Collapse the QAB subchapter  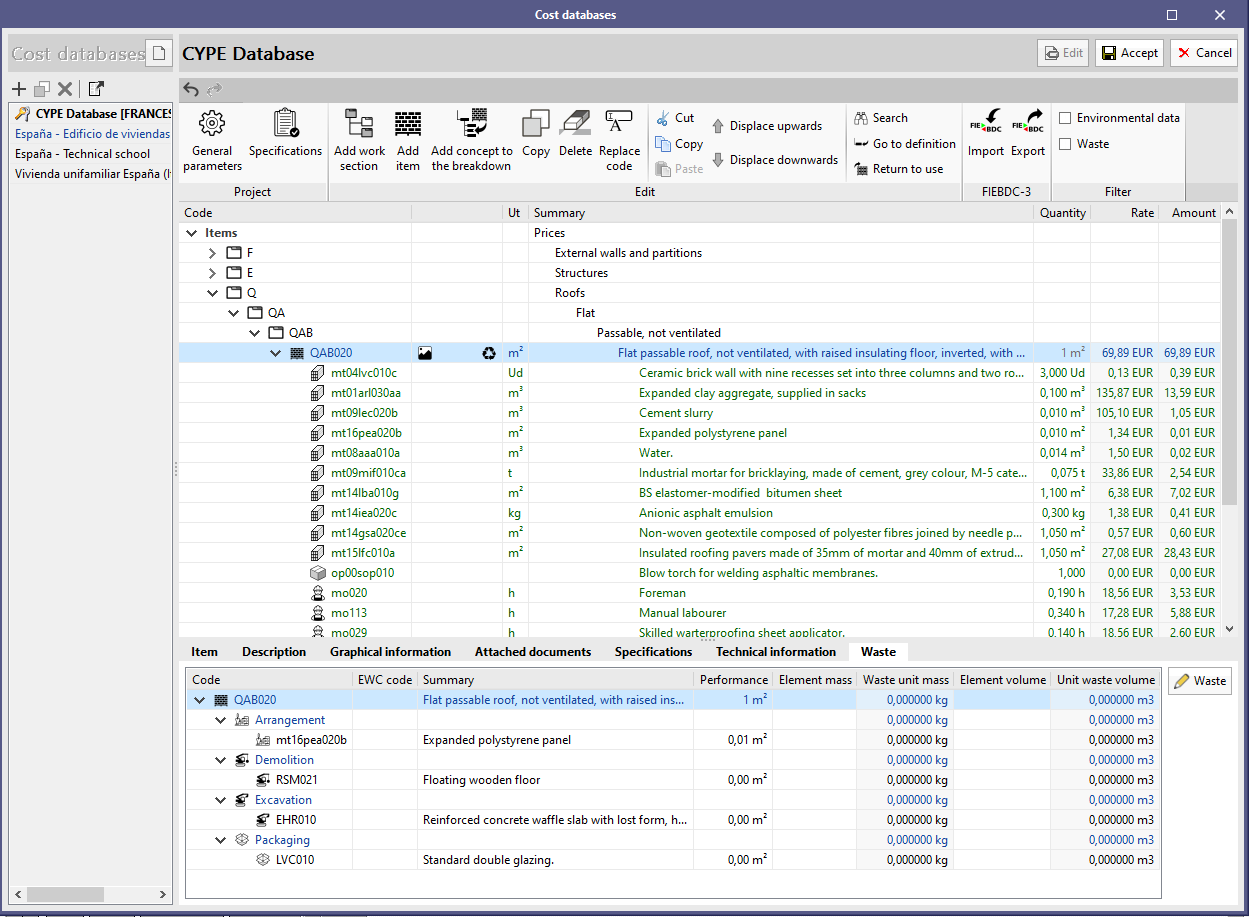point(254,333)
